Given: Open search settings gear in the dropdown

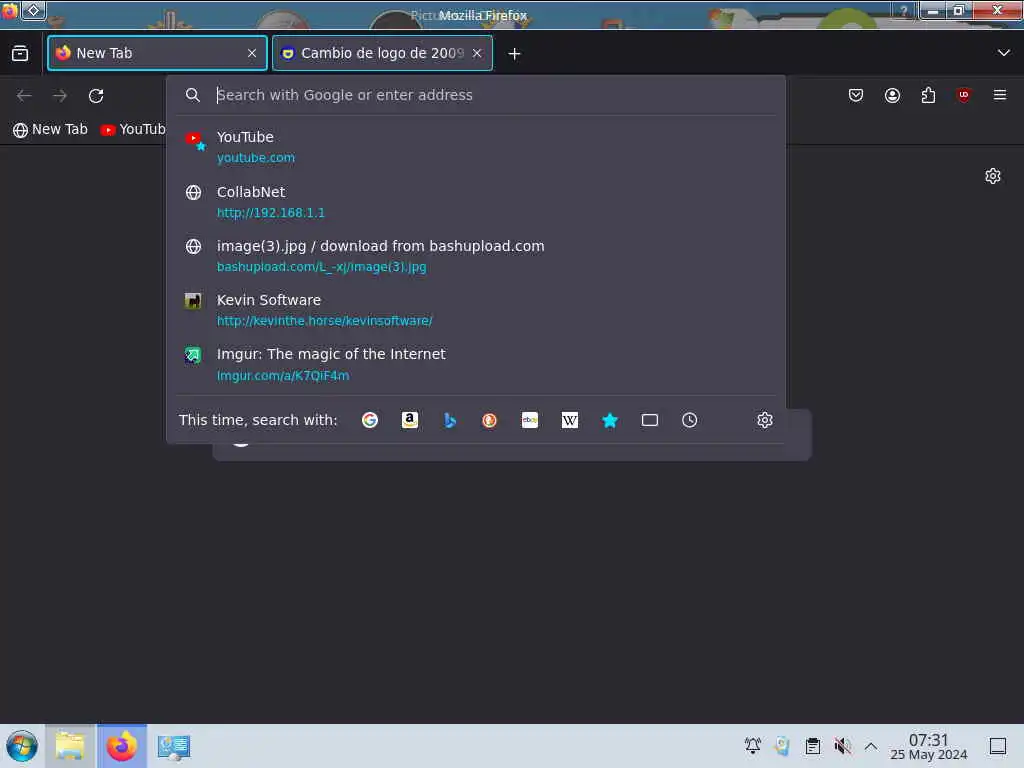Looking at the screenshot, I should (x=765, y=420).
